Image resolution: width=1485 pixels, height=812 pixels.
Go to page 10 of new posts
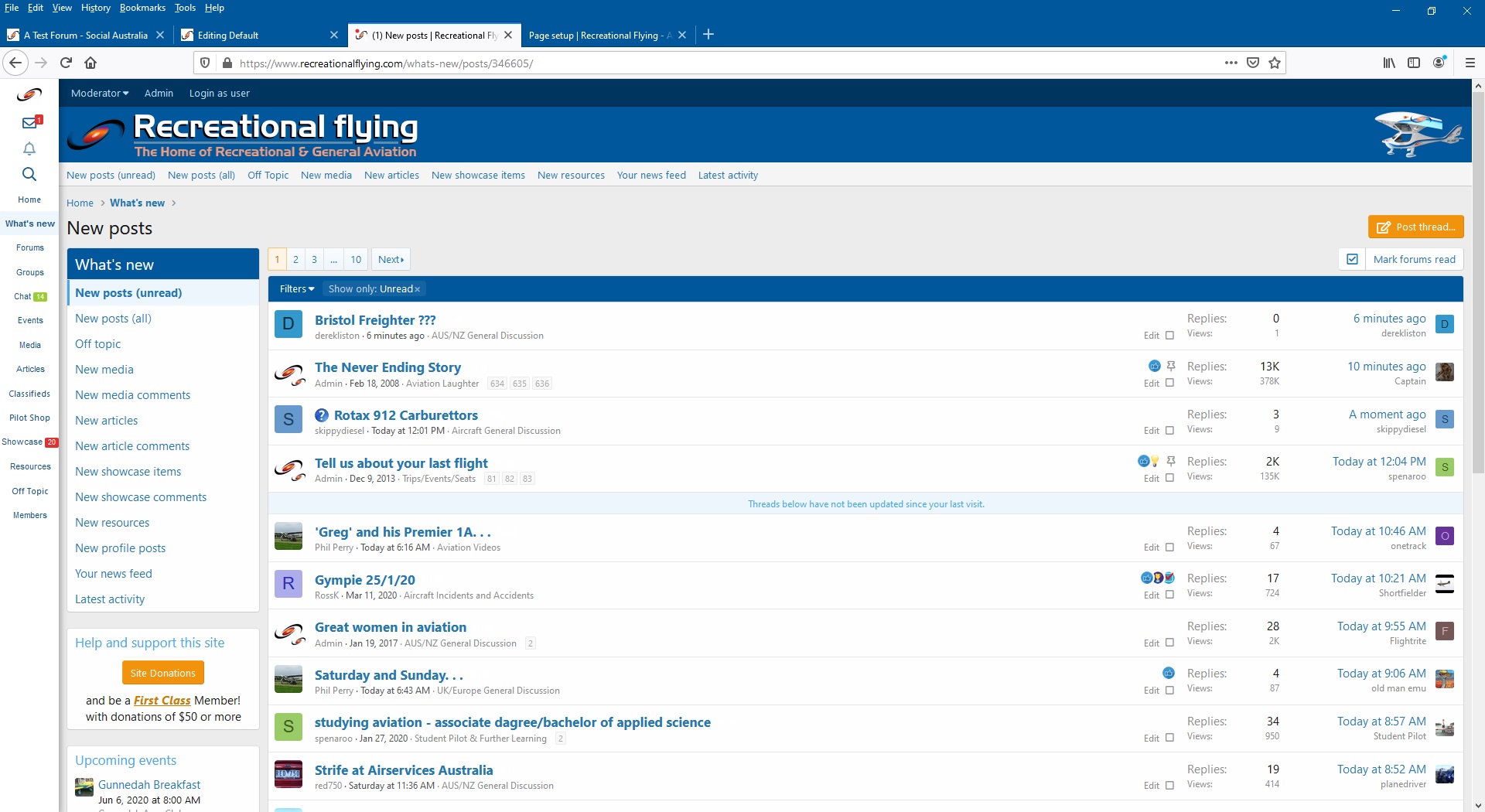click(x=356, y=260)
